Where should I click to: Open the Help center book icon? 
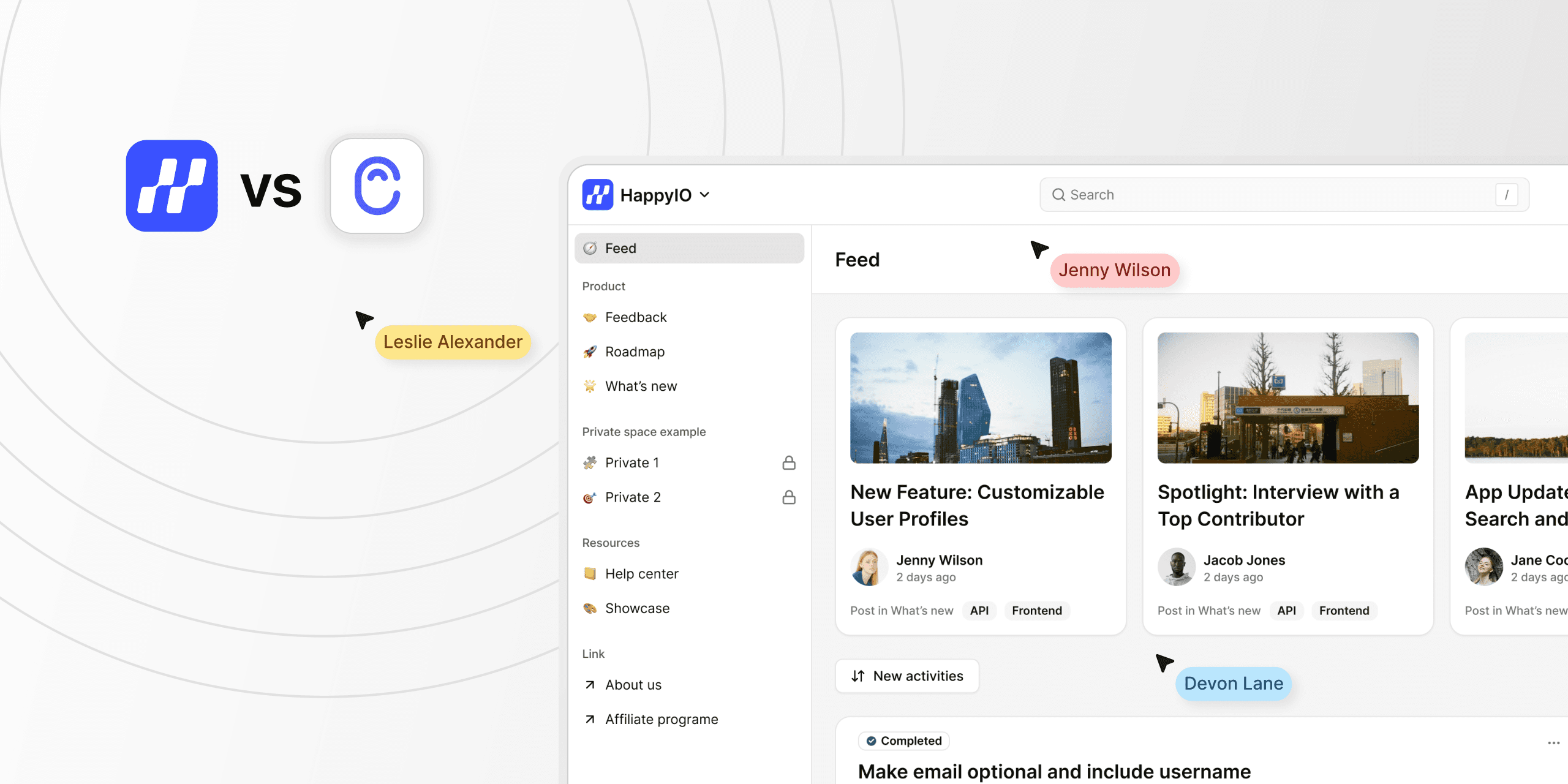(x=590, y=574)
